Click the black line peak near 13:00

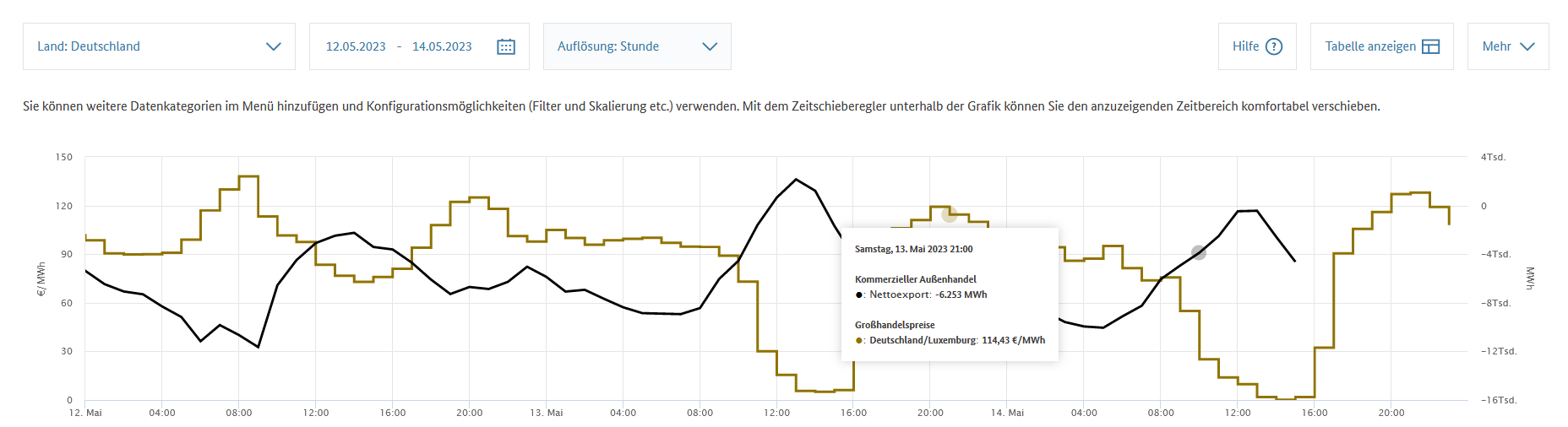pos(796,179)
